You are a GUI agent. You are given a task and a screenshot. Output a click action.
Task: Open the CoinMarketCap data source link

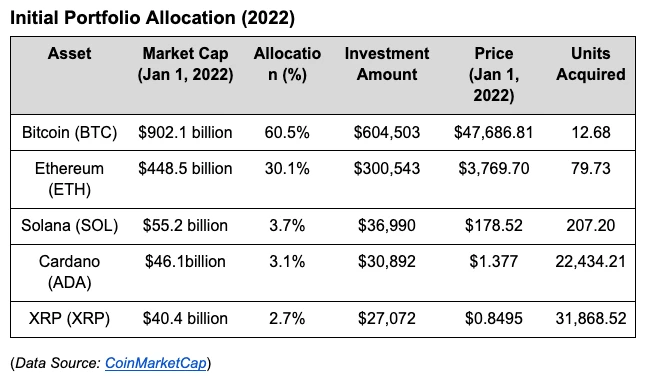point(155,363)
